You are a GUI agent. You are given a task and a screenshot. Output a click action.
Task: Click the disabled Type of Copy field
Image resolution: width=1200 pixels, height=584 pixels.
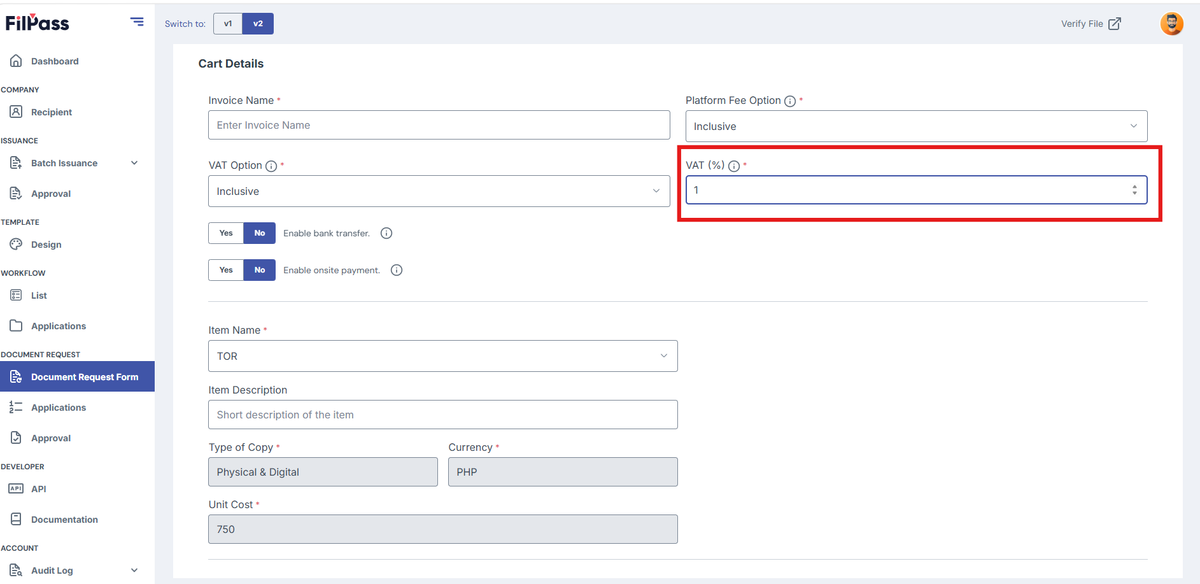323,472
